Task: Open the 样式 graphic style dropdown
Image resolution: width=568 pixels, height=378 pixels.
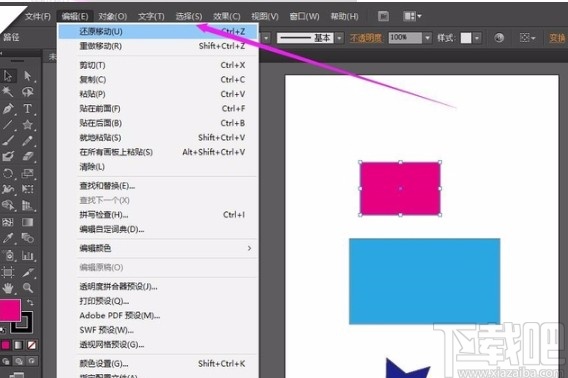Action: click(477, 38)
